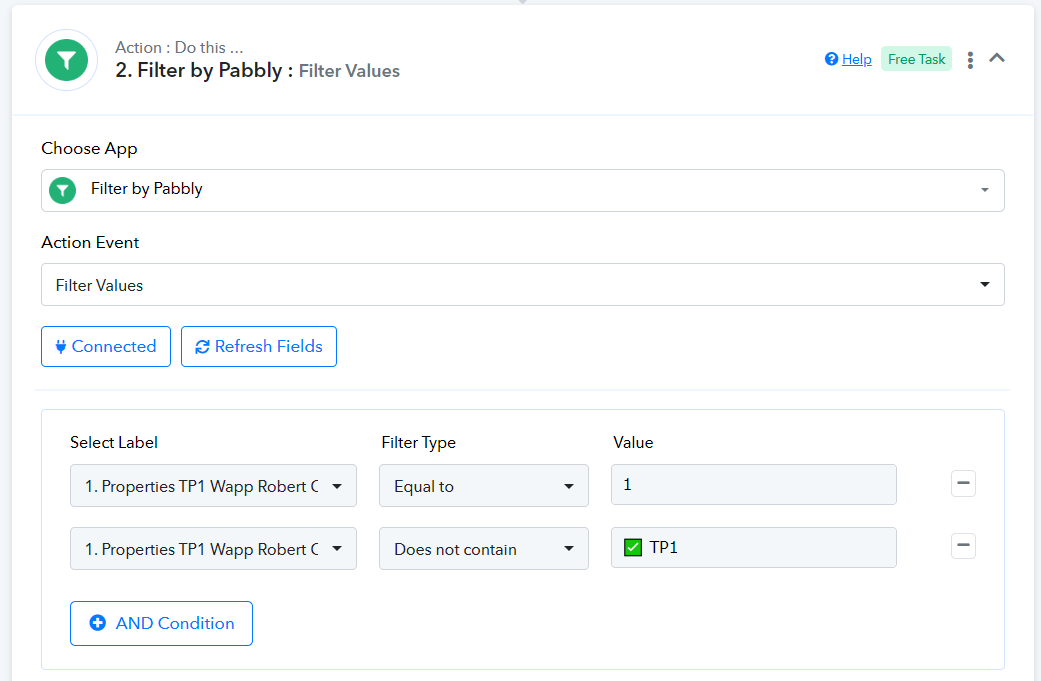Viewport: 1041px width, 681px height.
Task: Click the Filter Values step title text
Action: pos(349,71)
